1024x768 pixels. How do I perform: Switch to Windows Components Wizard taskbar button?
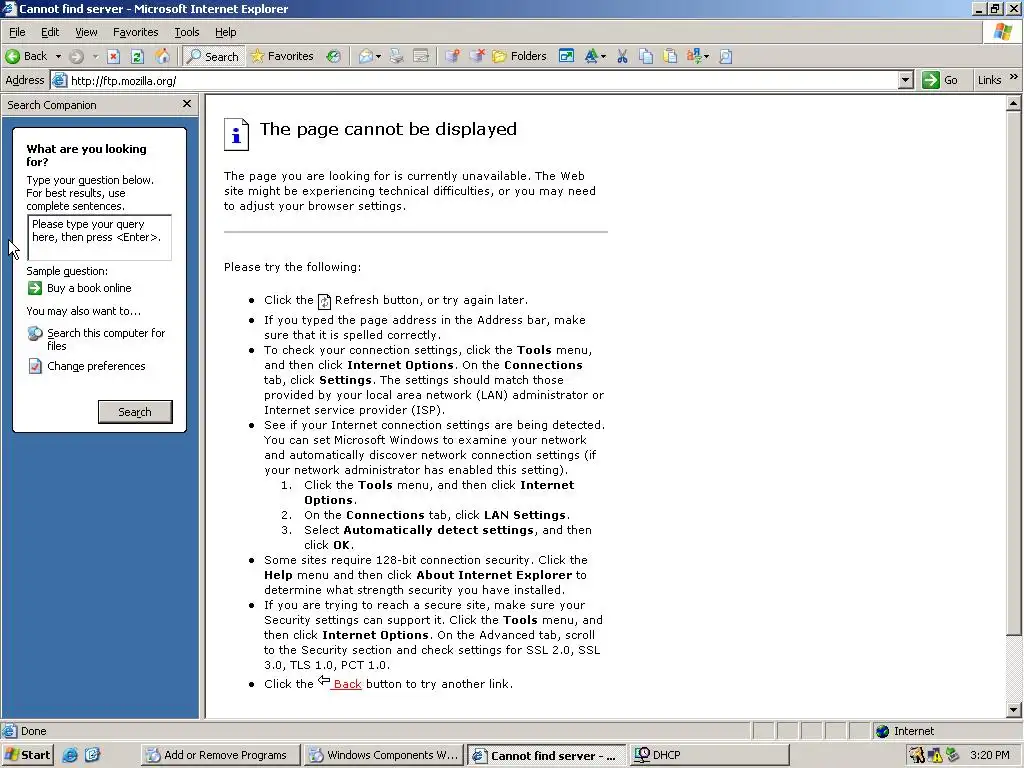384,755
